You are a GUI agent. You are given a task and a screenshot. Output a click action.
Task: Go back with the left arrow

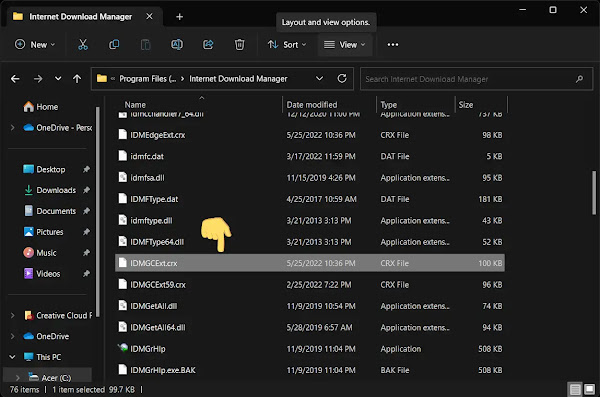[x=15, y=79]
